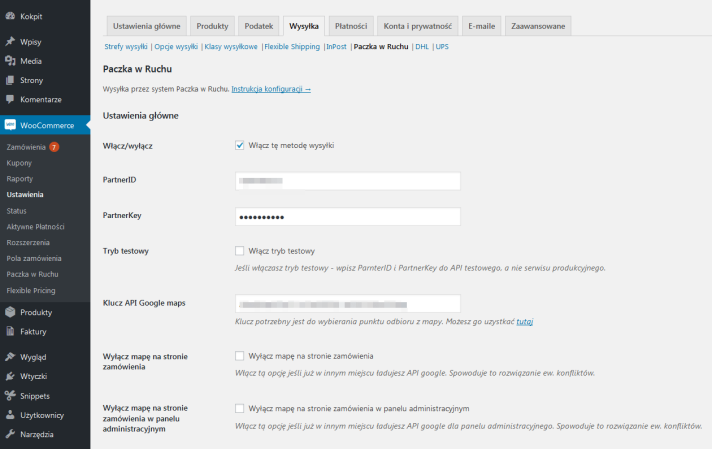This screenshot has width=712, height=449.
Task: Enable the Włącz tryb testowy checkbox
Action: (239, 251)
